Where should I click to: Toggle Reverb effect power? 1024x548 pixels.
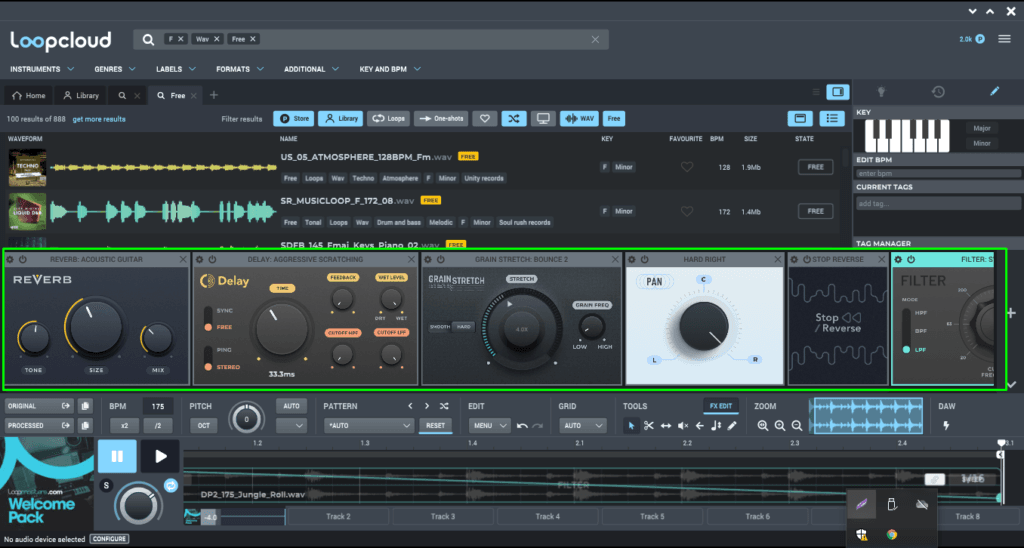click(23, 259)
